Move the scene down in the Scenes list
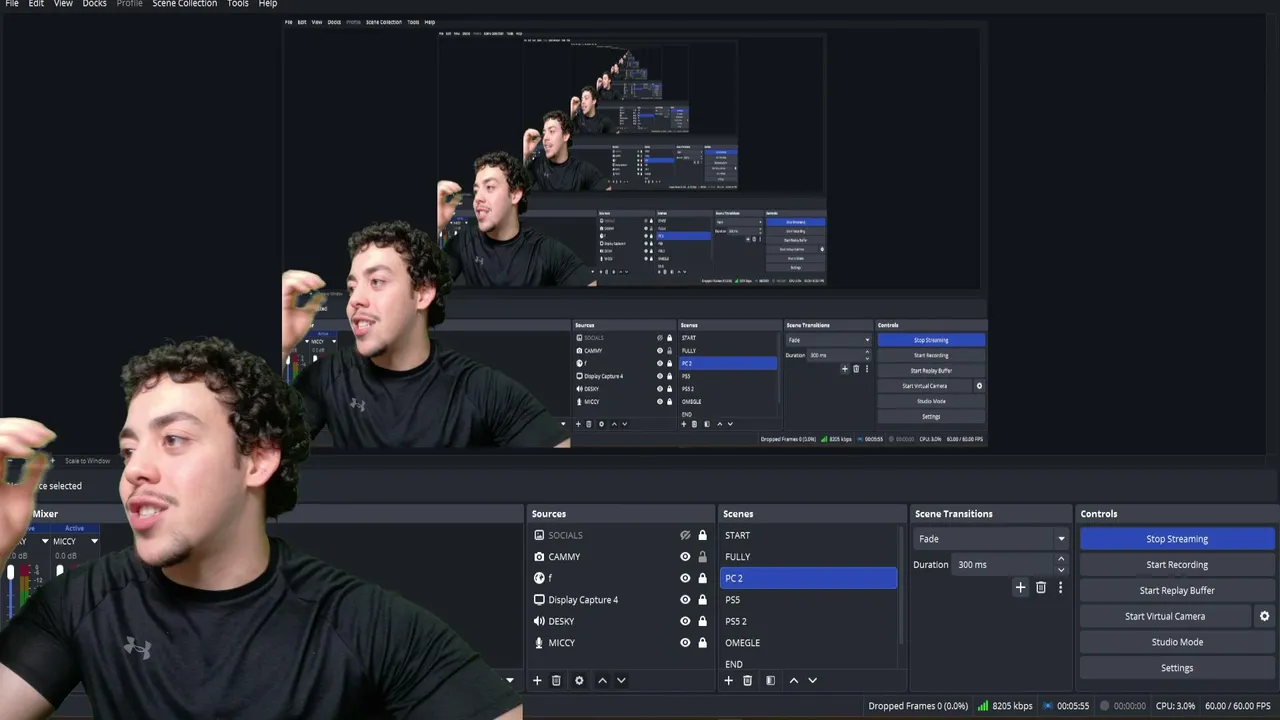 pos(812,681)
